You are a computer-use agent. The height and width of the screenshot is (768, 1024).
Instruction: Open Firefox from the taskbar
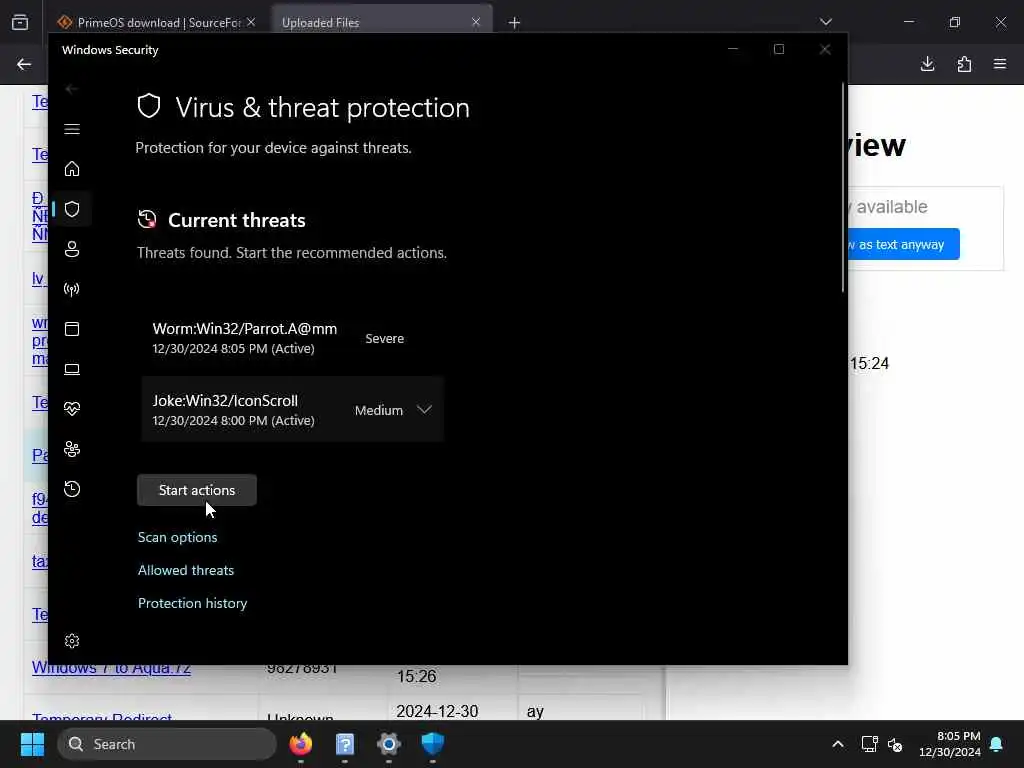pyautogui.click(x=301, y=744)
